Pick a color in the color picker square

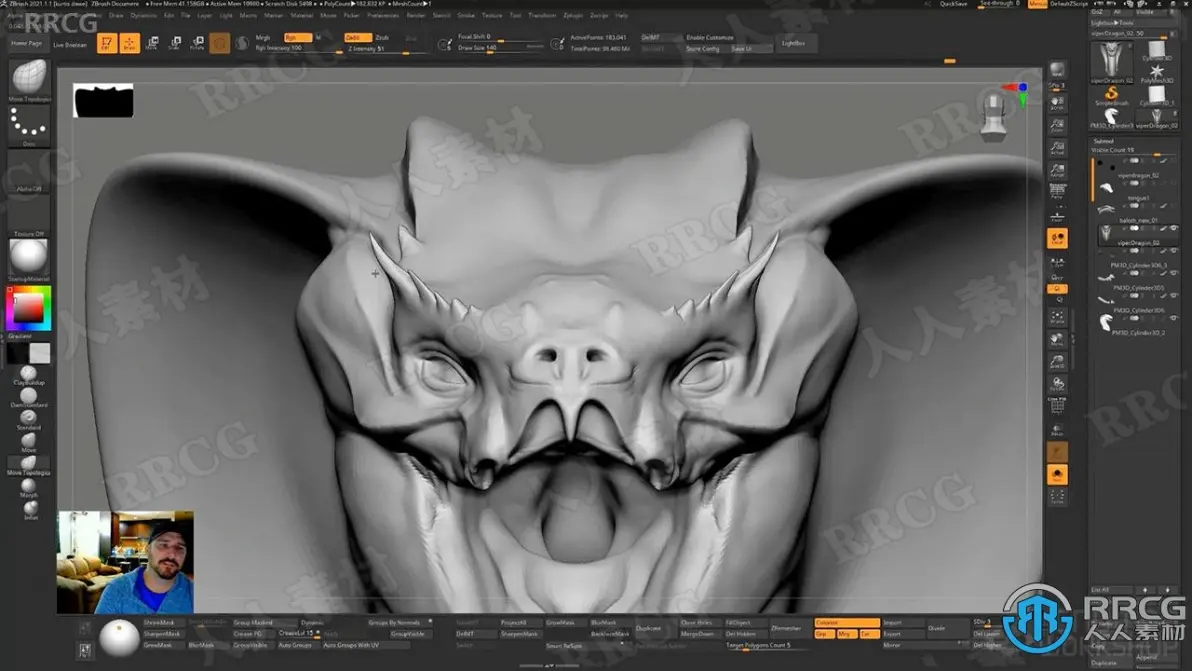click(29, 307)
